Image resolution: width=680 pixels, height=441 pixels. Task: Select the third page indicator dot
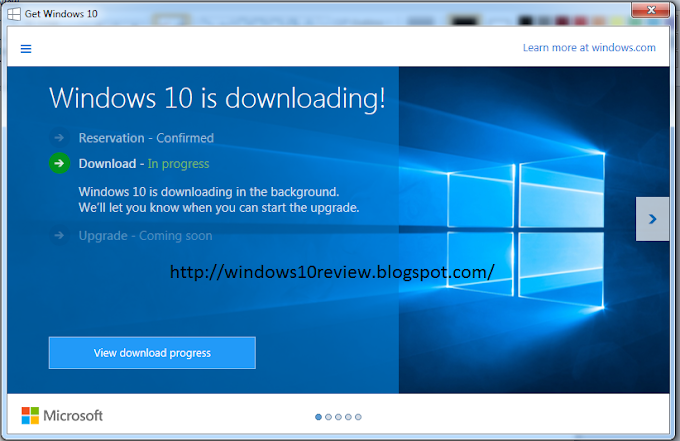tap(338, 417)
